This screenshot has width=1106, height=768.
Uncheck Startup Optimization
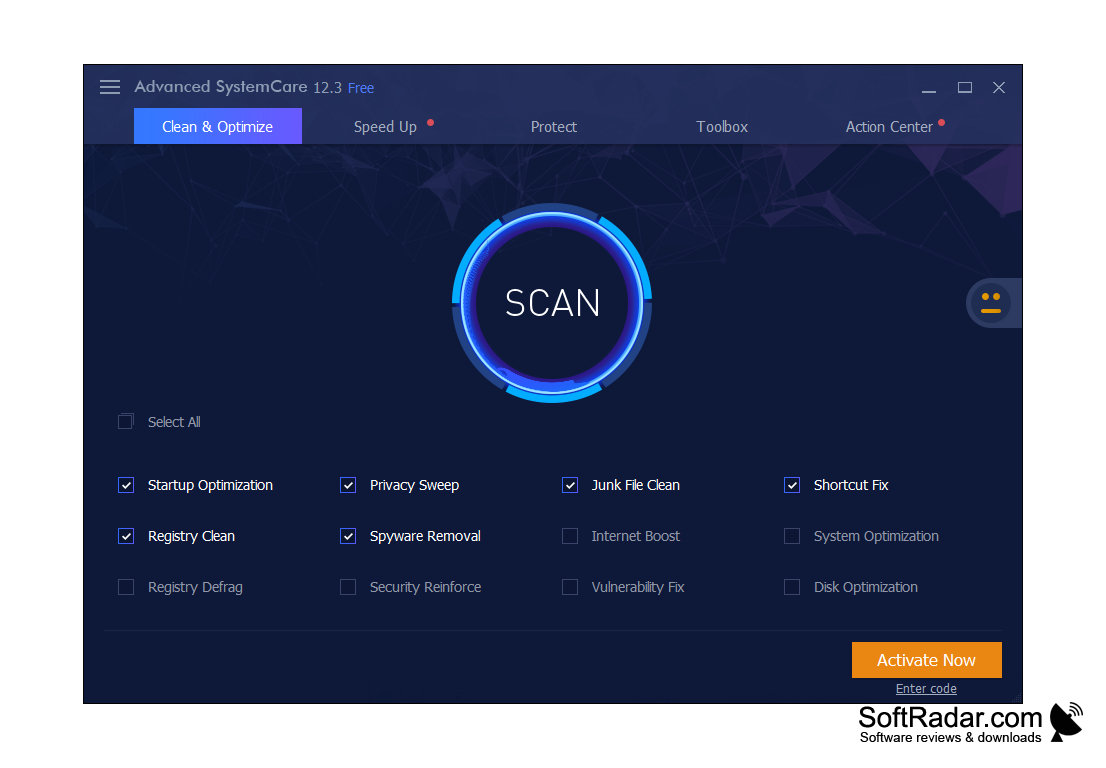(126, 485)
